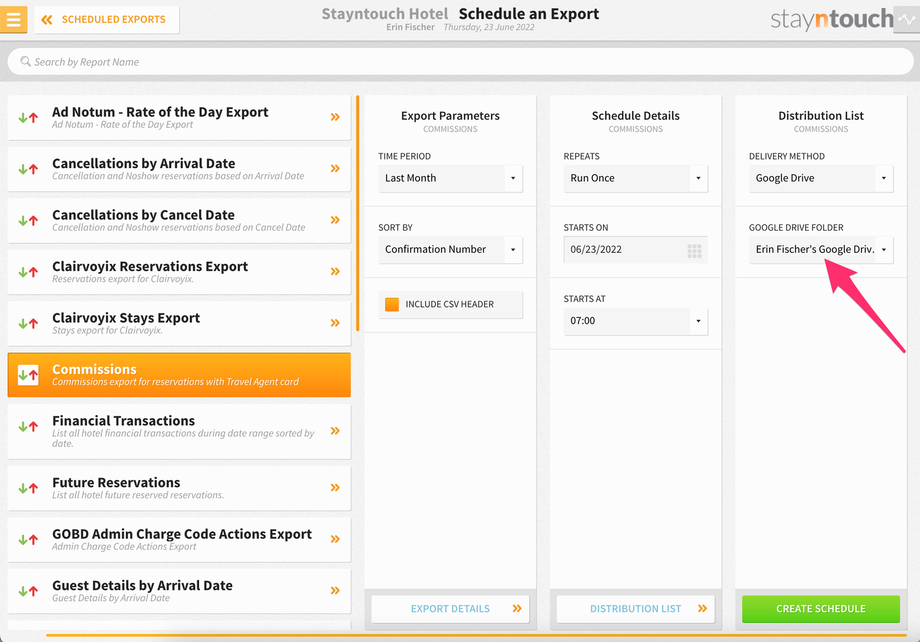The image size is (920, 642).
Task: Select Financial Transactions export title
Action: (123, 421)
